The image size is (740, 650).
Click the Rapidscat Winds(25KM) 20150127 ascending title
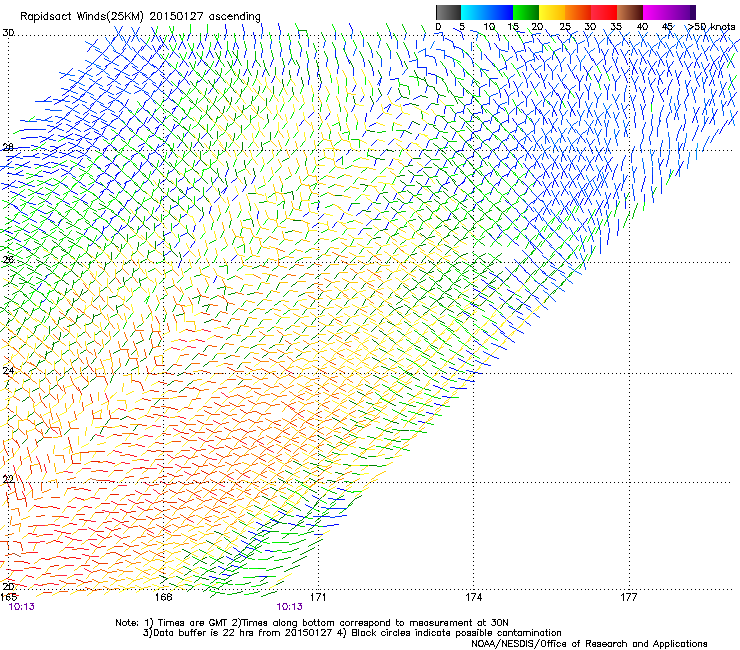click(140, 16)
